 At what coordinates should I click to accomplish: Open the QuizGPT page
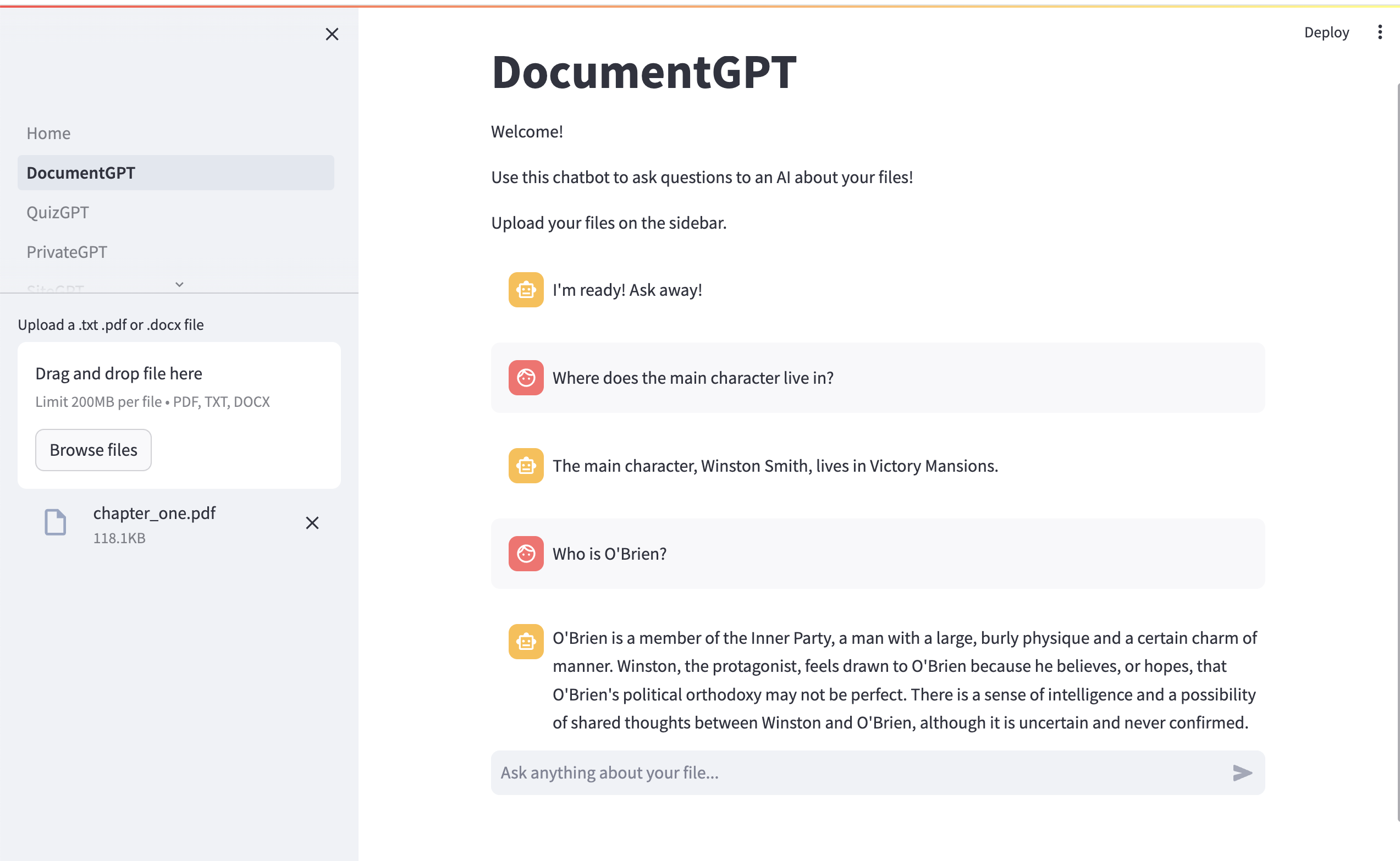pyautogui.click(x=58, y=212)
